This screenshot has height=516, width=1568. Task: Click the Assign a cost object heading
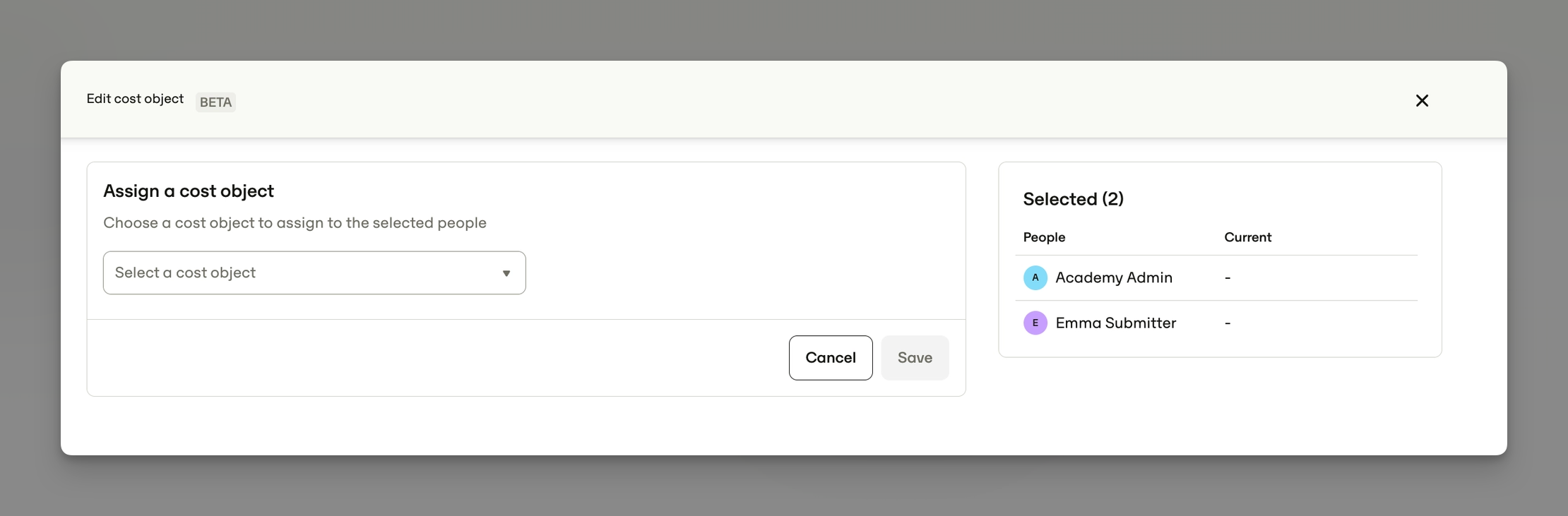click(x=189, y=191)
